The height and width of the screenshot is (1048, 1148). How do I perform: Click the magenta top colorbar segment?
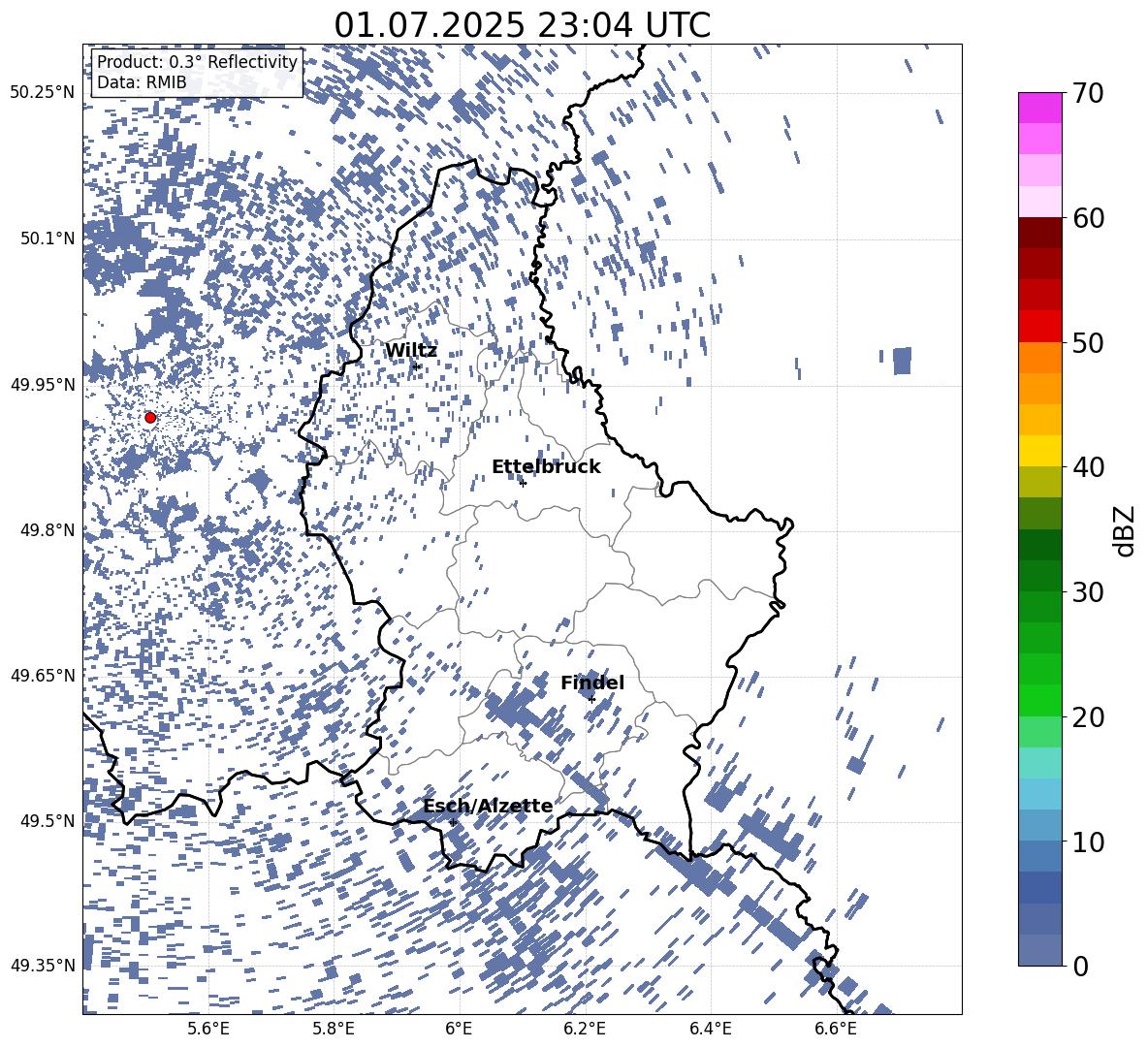pos(1040,108)
